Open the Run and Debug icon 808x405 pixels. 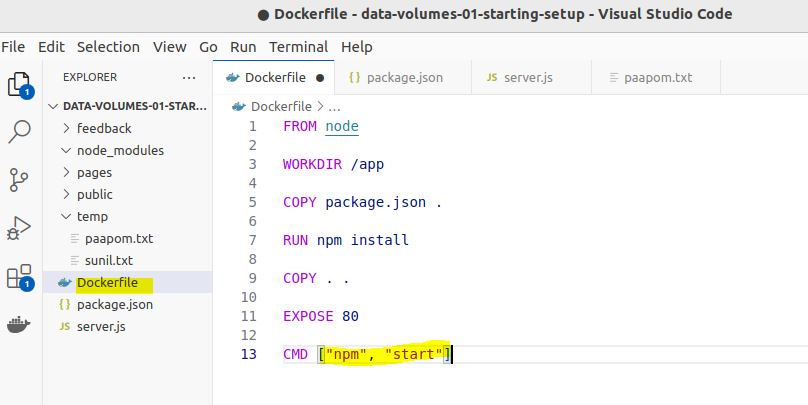(19, 228)
